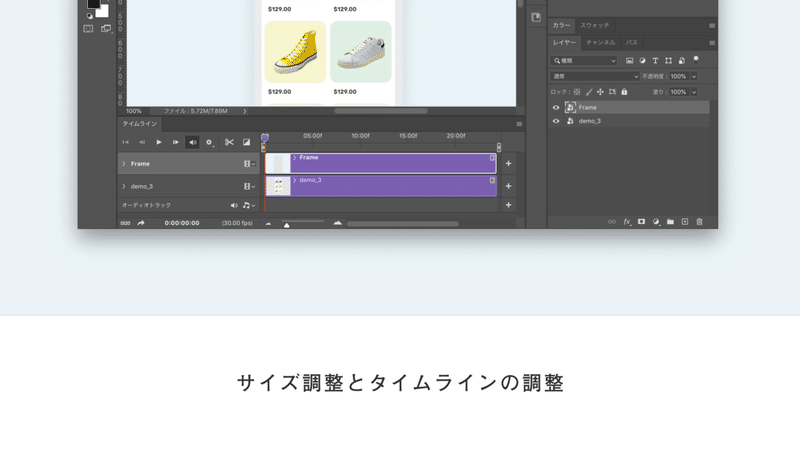Hide the Frame layer

pos(556,108)
